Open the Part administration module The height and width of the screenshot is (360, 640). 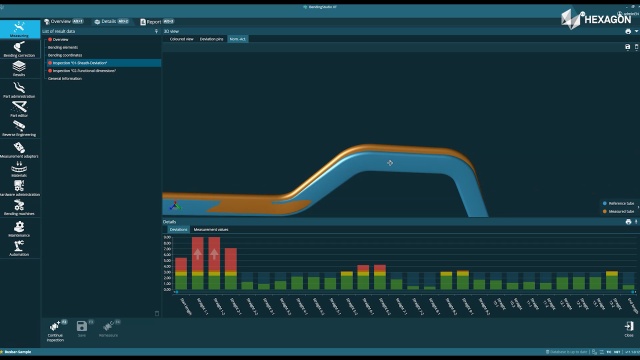click(19, 90)
